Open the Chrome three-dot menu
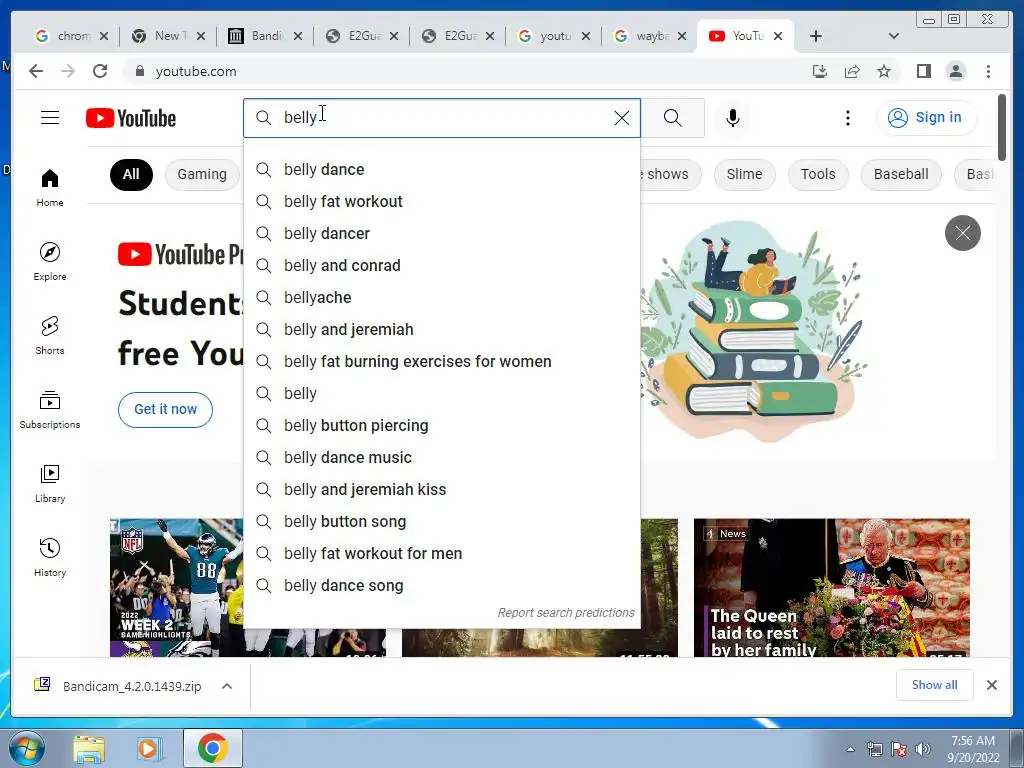Image resolution: width=1024 pixels, height=768 pixels. coord(988,71)
